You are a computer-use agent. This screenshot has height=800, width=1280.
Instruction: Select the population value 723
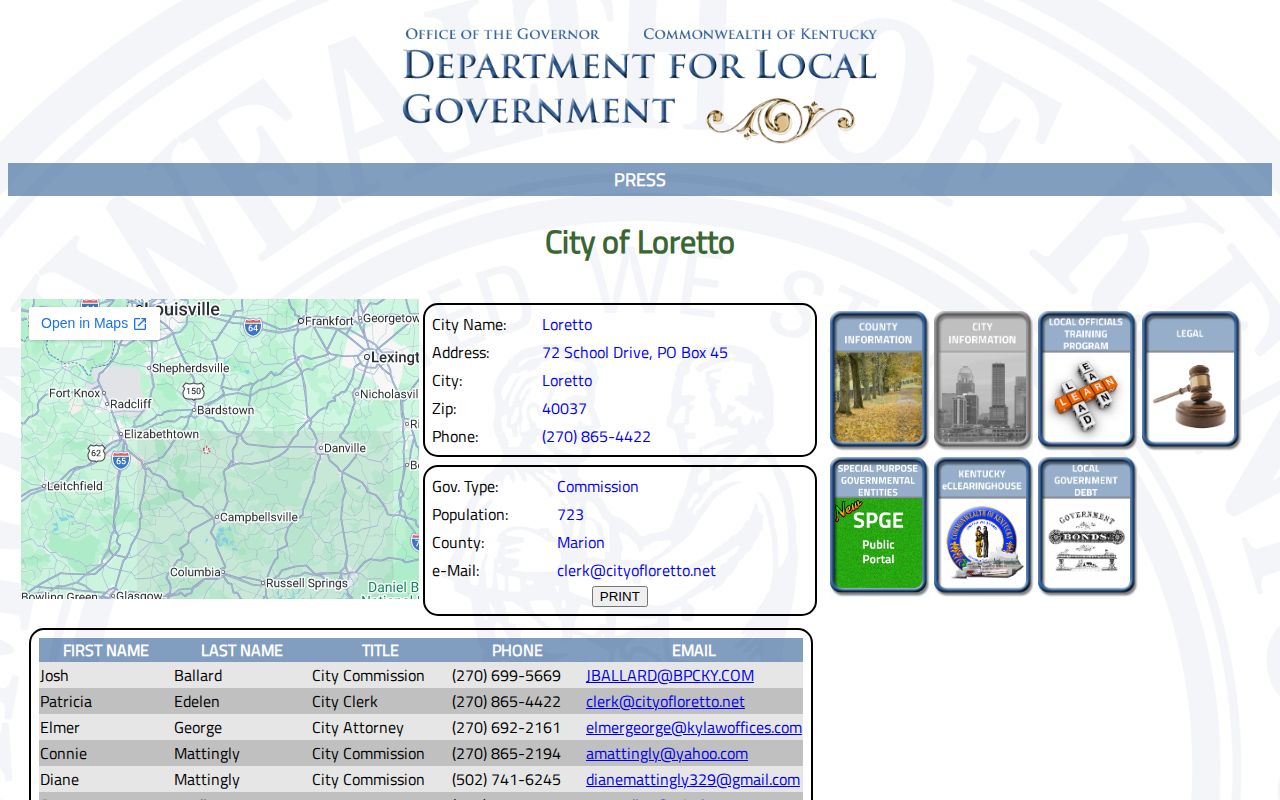(x=570, y=515)
